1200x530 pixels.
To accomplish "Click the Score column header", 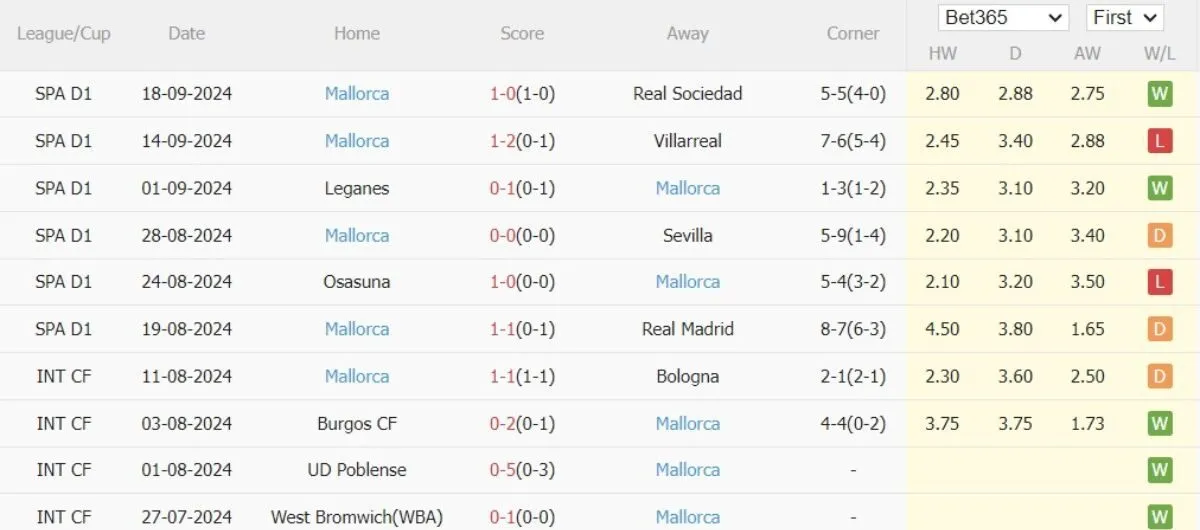I will (x=522, y=33).
